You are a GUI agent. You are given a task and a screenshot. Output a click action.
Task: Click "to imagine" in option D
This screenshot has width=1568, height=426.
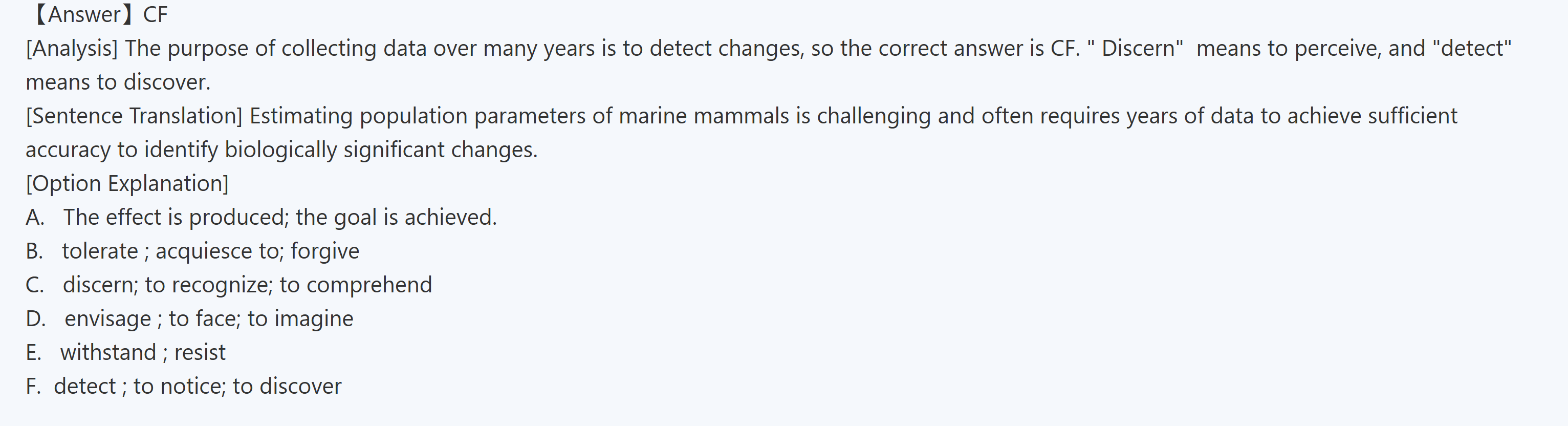(x=300, y=319)
